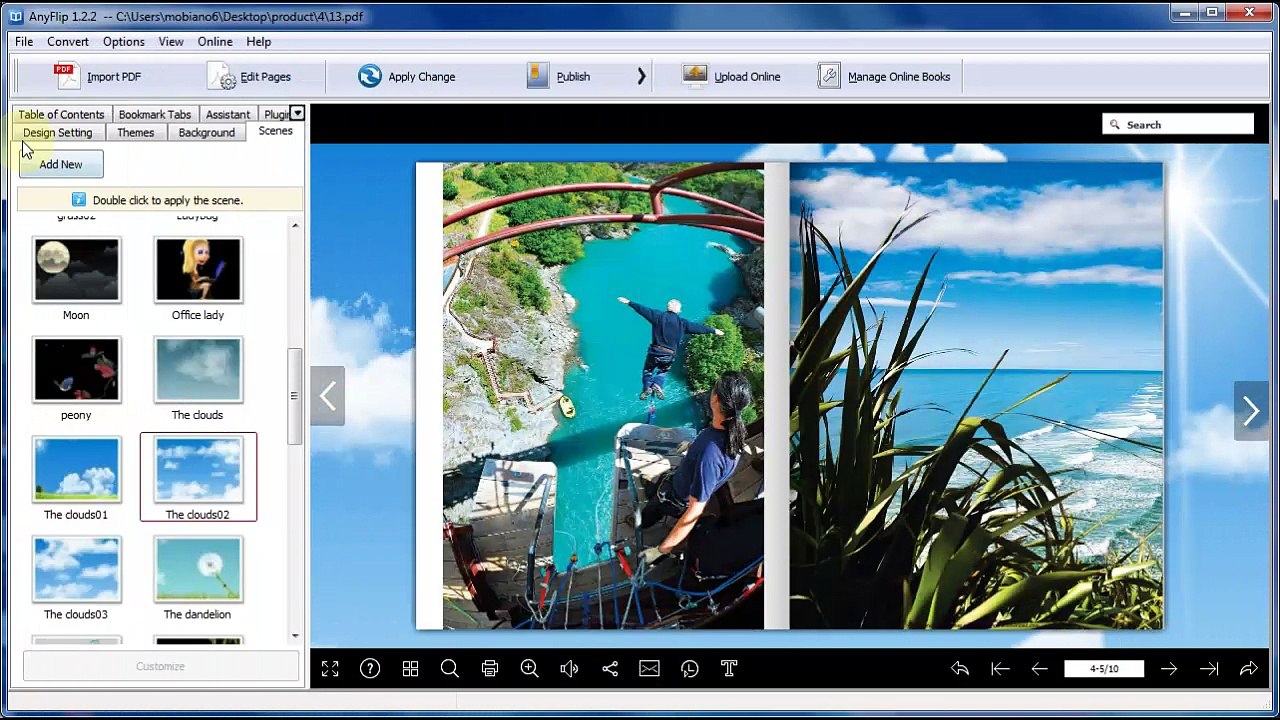Switch to the Bookmark Tabs tab
The height and width of the screenshot is (720, 1280).
(155, 114)
